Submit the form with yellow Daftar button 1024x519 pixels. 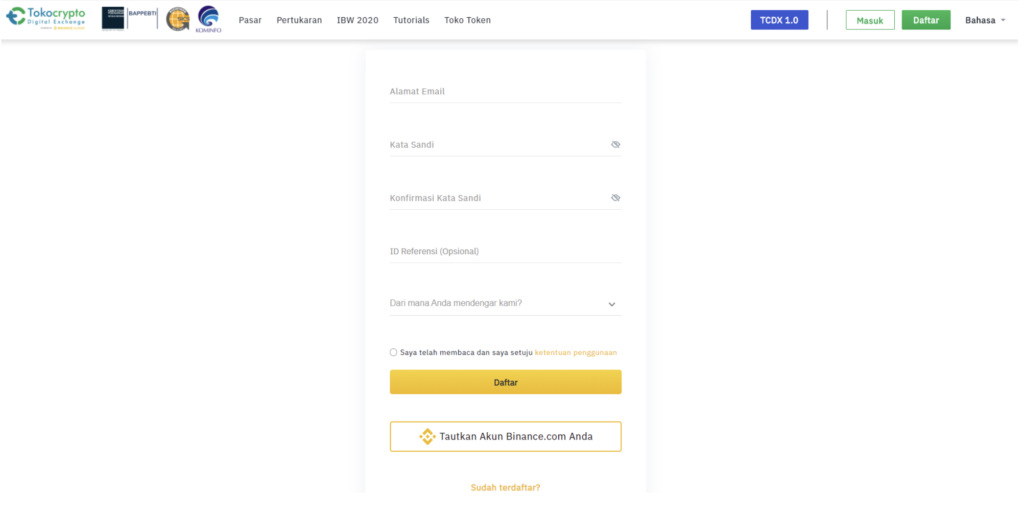(505, 382)
